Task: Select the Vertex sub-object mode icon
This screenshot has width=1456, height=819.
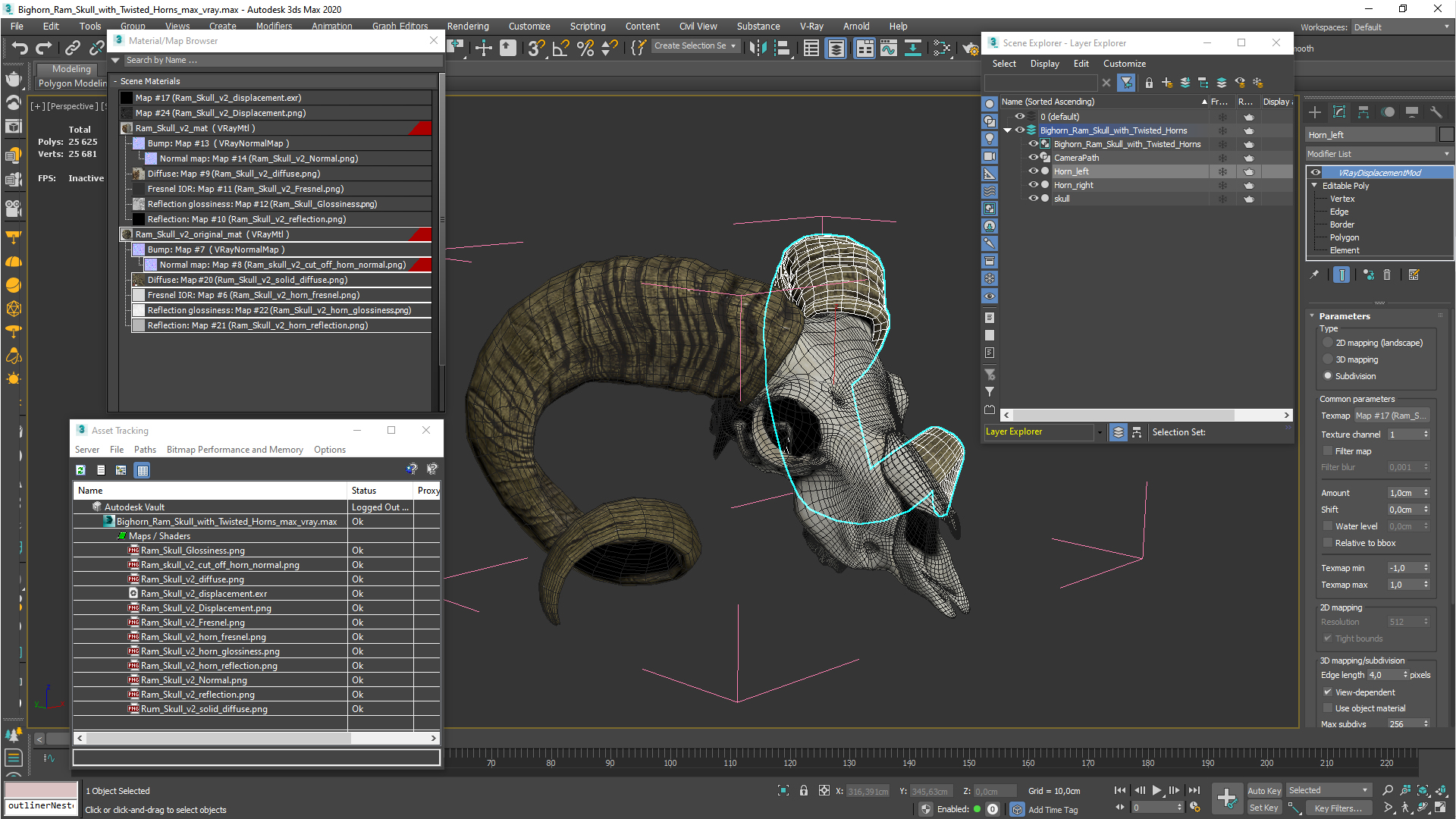Action: [1341, 198]
